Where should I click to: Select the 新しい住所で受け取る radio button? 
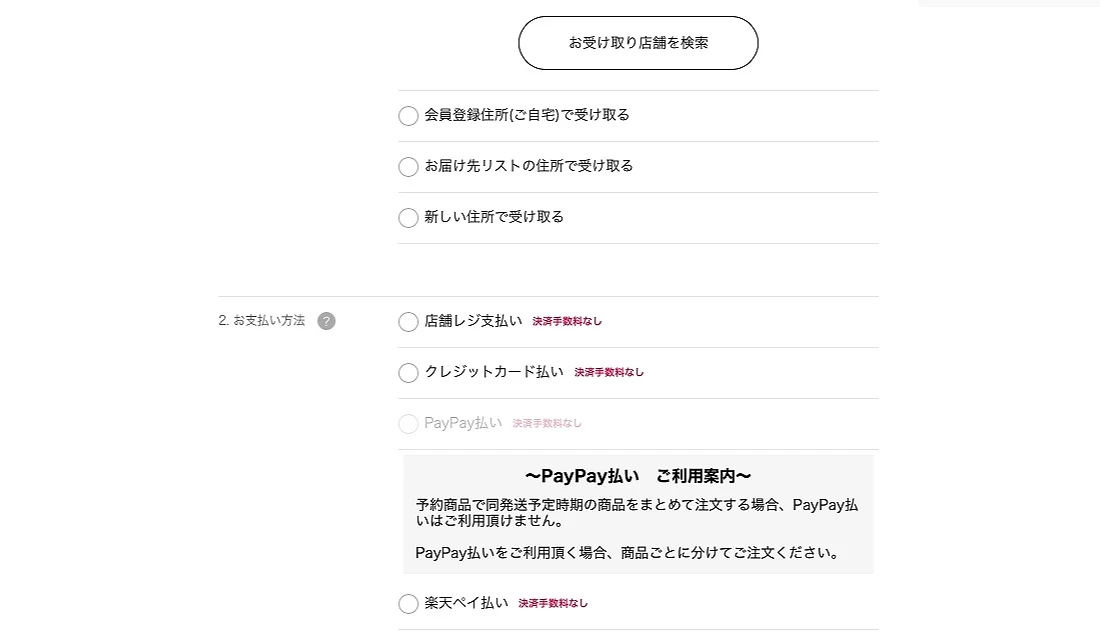tap(408, 218)
